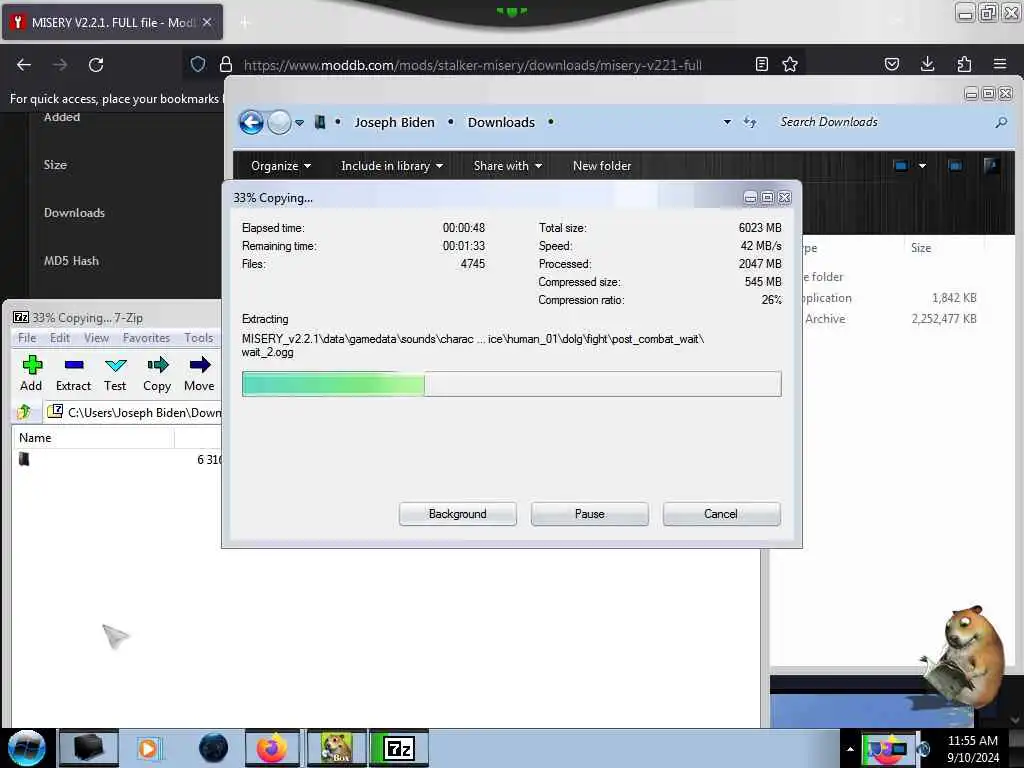Click the Explorer change view icon
The image size is (1024, 768).
(901, 166)
